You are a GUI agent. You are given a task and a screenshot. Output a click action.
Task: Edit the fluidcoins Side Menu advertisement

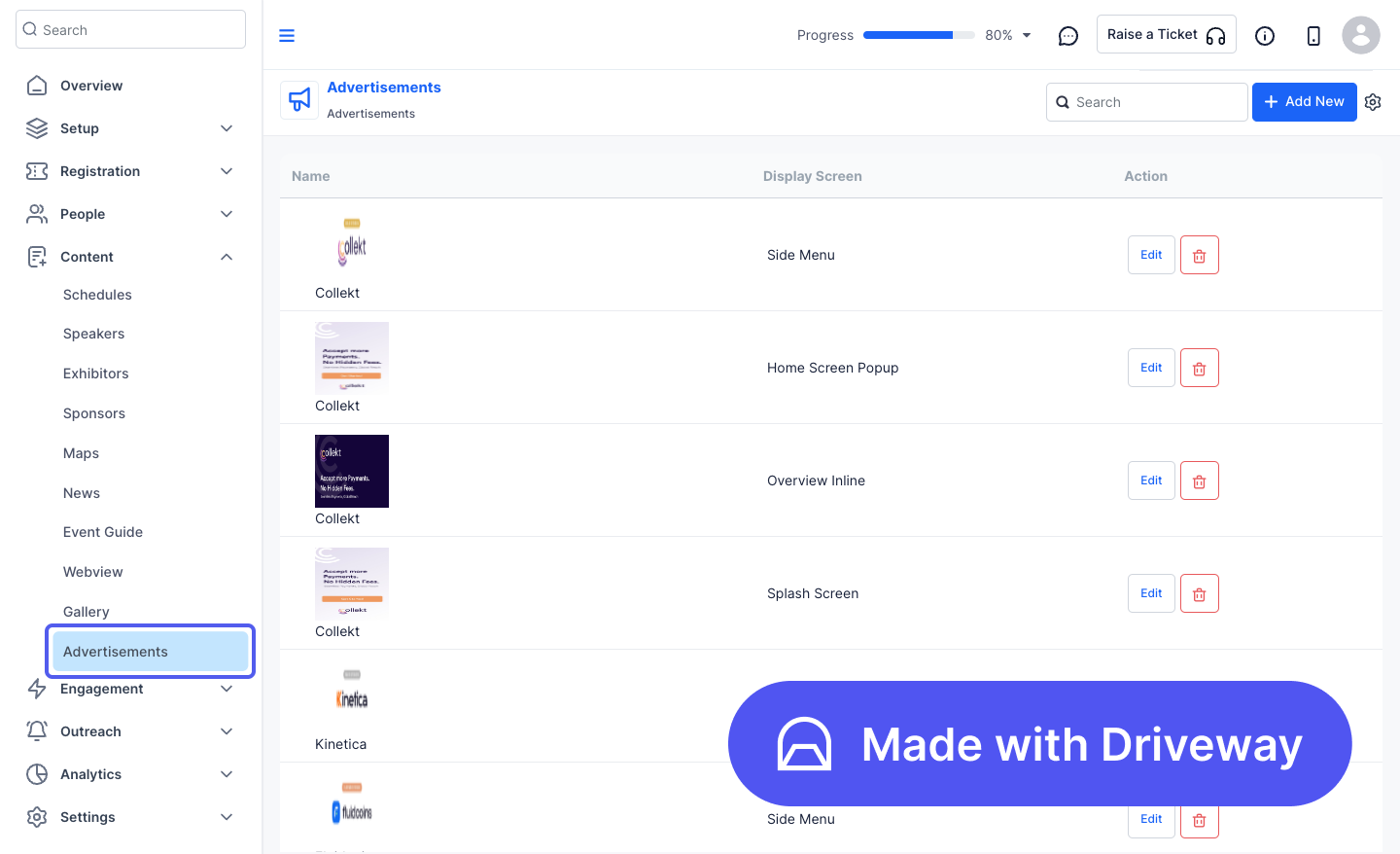pyautogui.click(x=1151, y=821)
